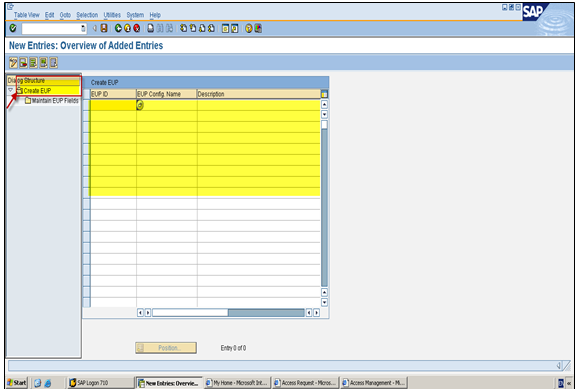Click the Windows Start button
577x389 pixels.
17,383
